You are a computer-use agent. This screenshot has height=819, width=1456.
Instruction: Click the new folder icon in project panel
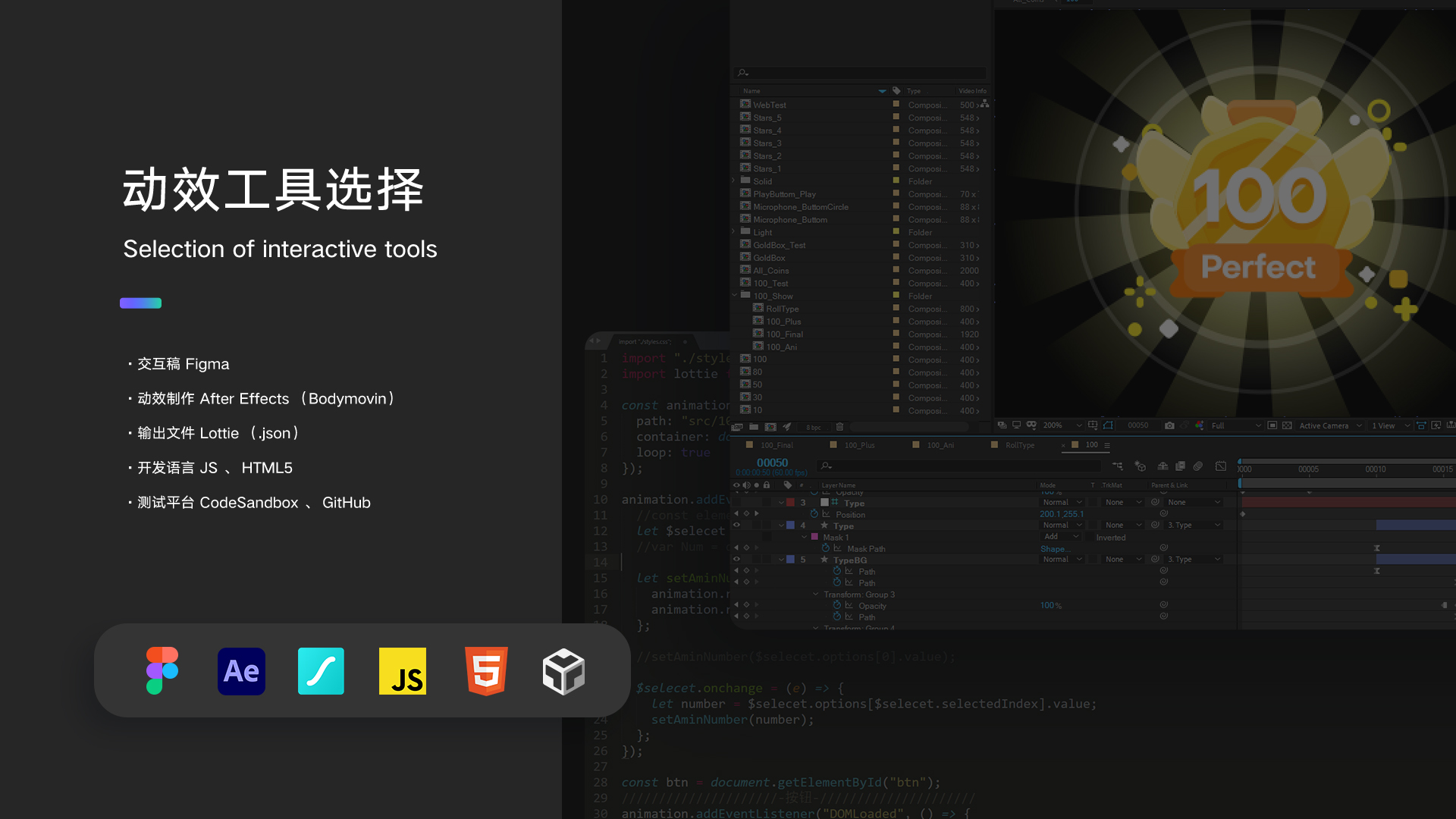(x=754, y=427)
